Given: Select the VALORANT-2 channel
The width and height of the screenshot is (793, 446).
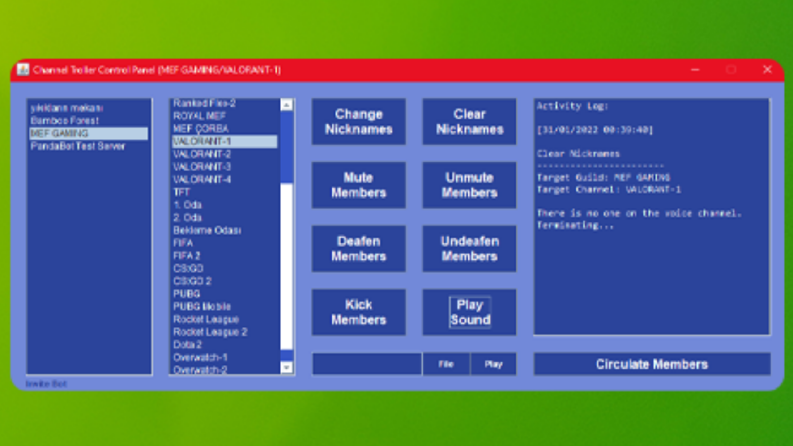Looking at the screenshot, I should (x=225, y=154).
